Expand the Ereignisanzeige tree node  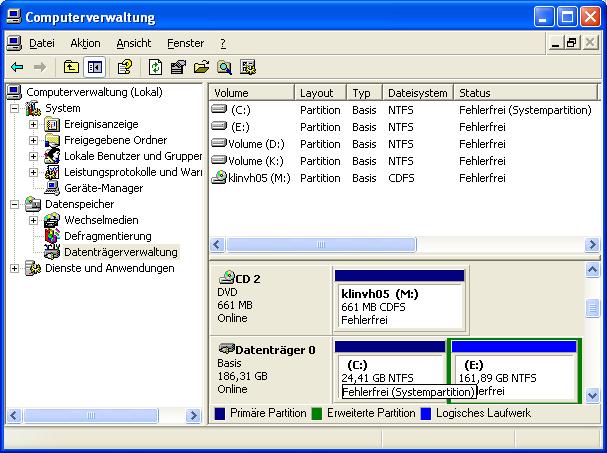coord(33,124)
